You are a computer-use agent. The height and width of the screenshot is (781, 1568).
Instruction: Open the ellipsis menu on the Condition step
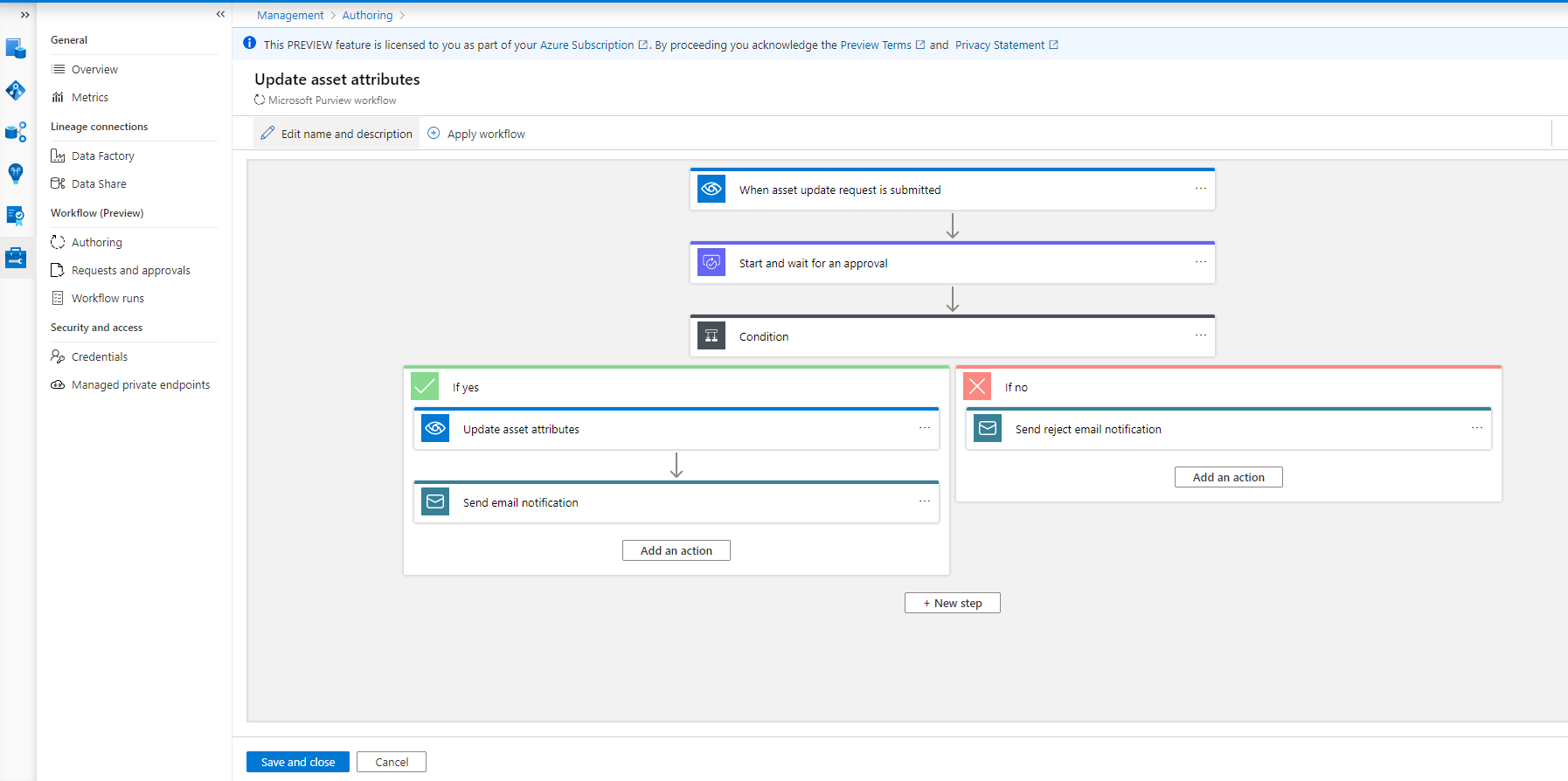[1201, 335]
